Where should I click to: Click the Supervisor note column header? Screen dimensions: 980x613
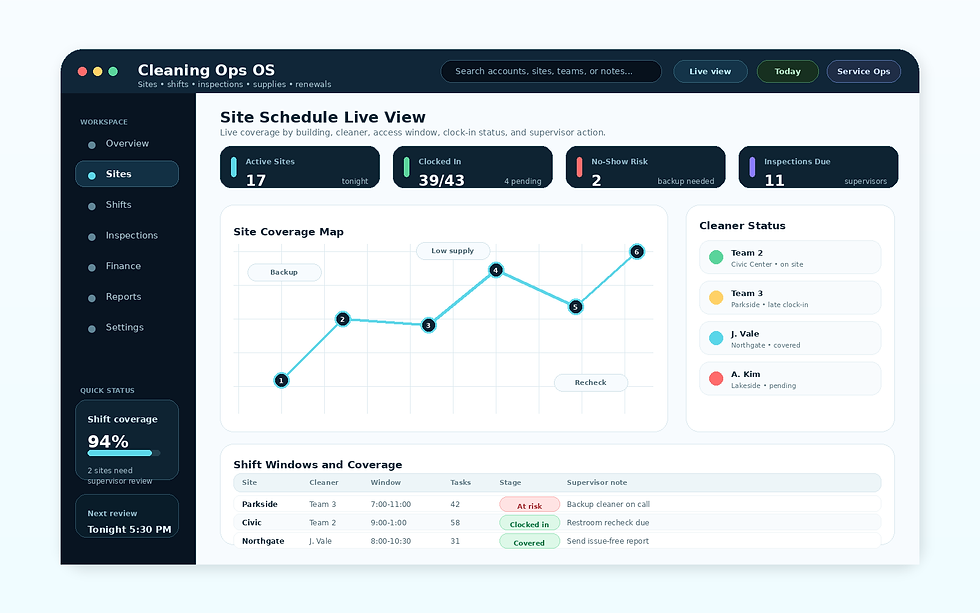tap(597, 482)
